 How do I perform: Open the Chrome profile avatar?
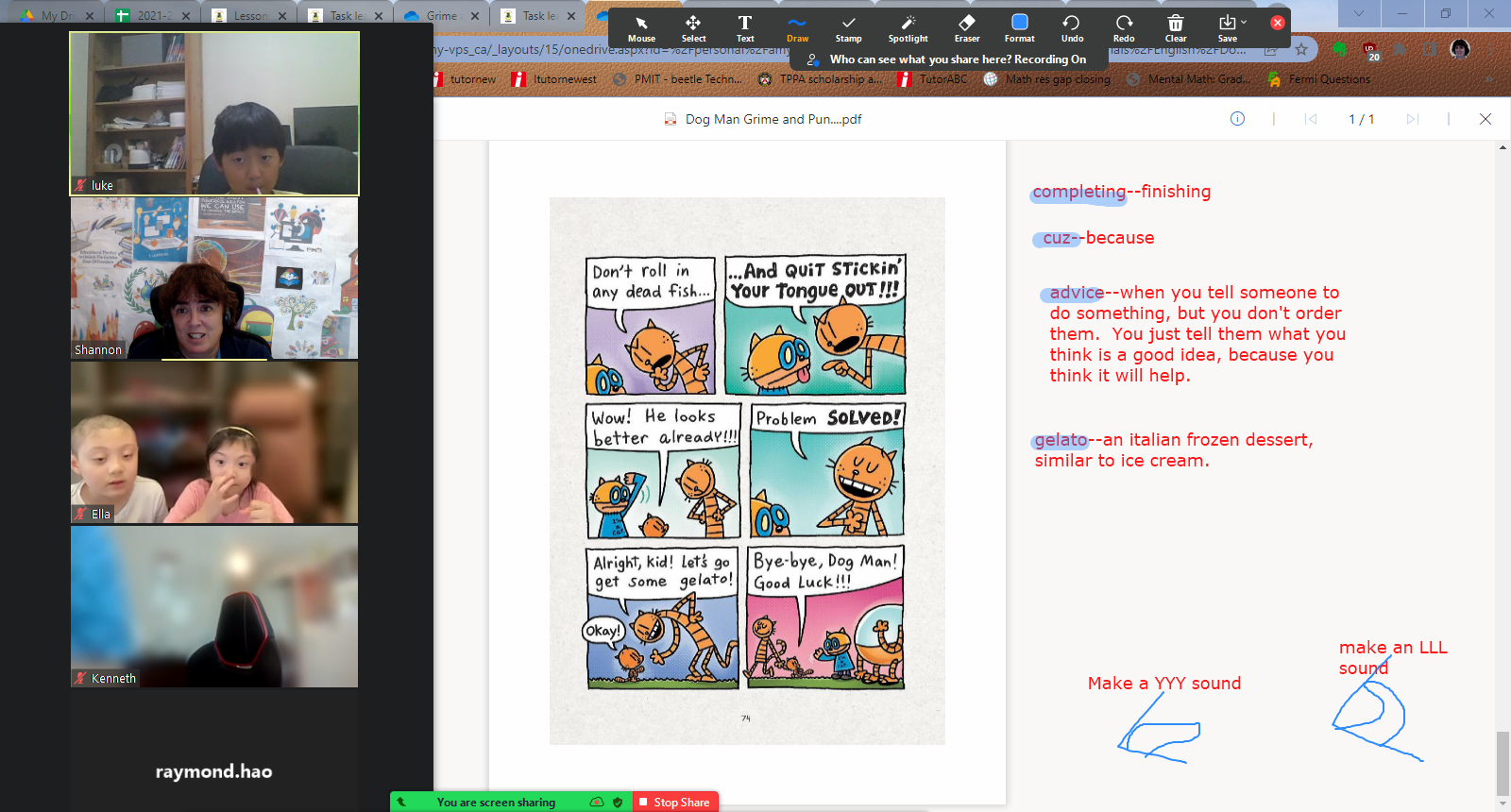[x=1460, y=49]
